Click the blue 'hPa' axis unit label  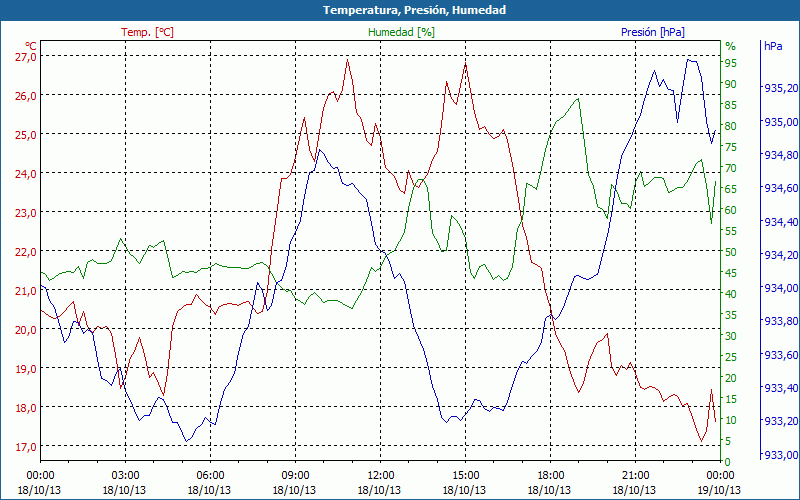click(773, 46)
